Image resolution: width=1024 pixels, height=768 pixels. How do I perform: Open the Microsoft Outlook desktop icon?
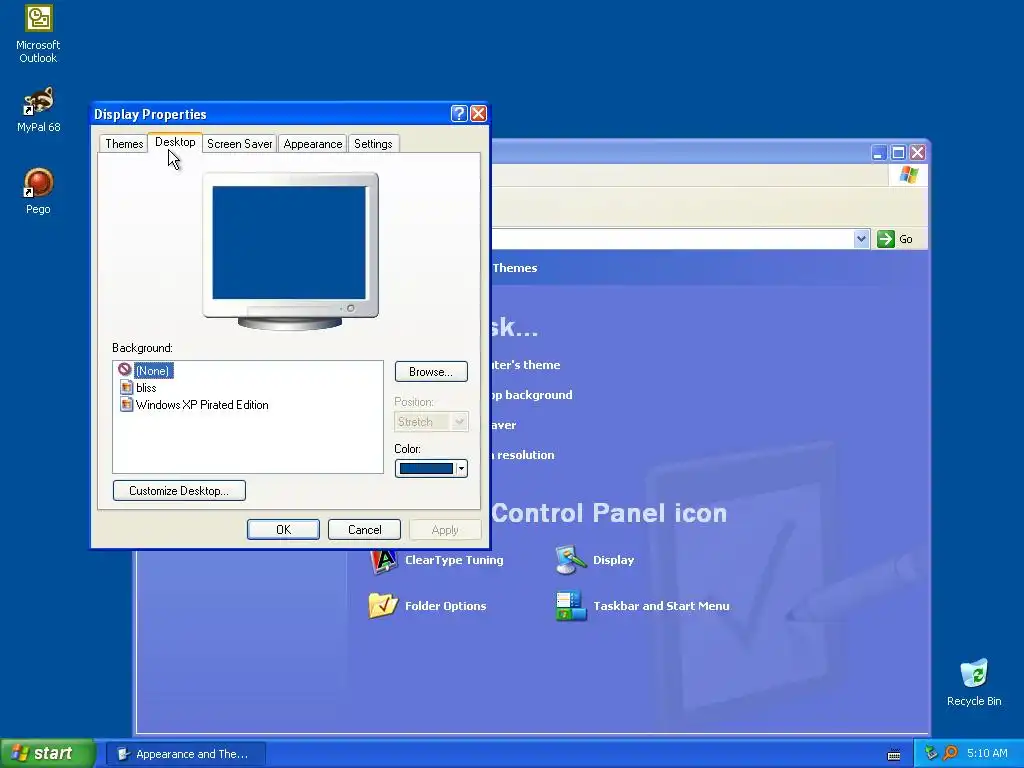[38, 34]
